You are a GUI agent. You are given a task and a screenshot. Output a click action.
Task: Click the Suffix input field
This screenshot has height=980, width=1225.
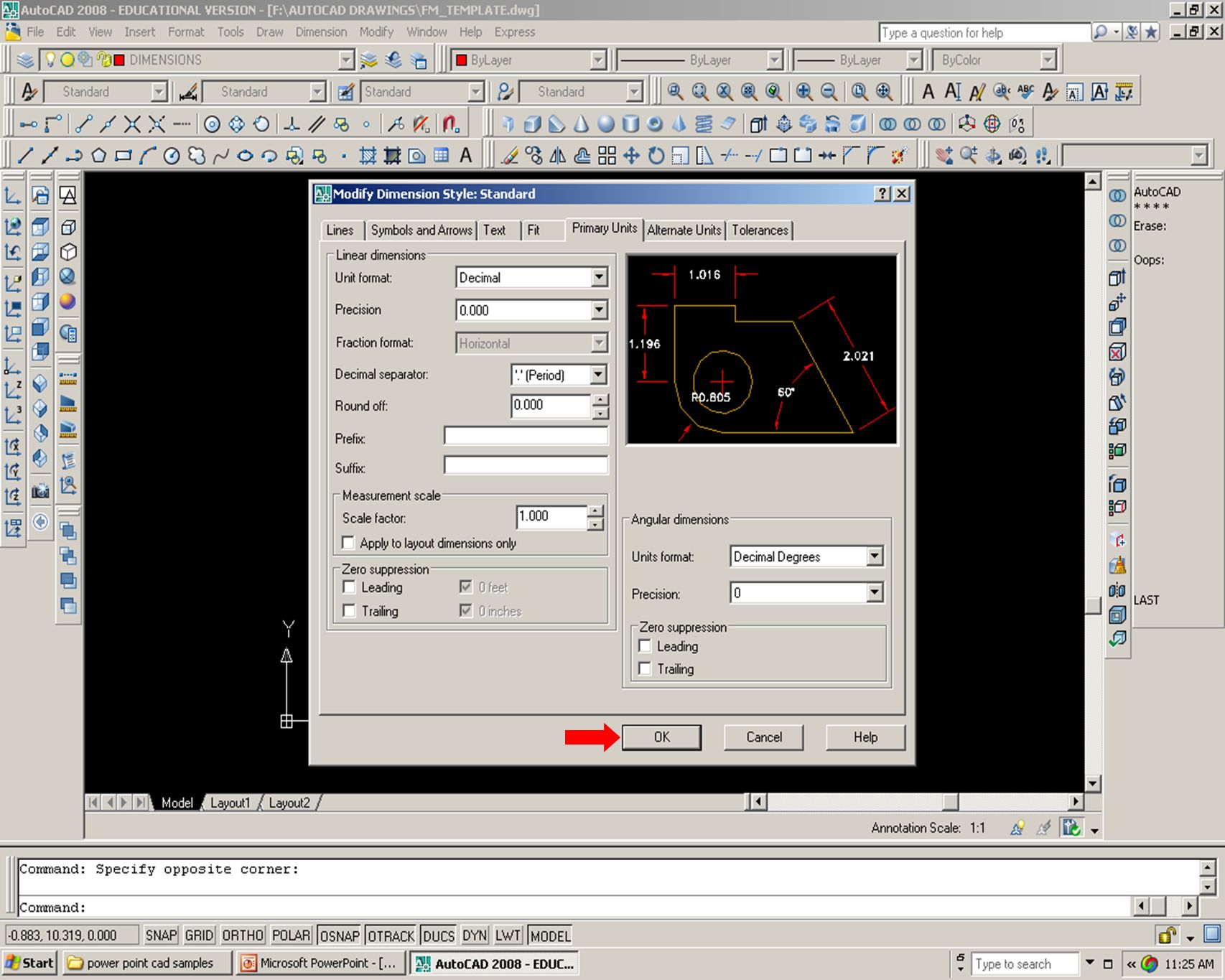(x=526, y=465)
